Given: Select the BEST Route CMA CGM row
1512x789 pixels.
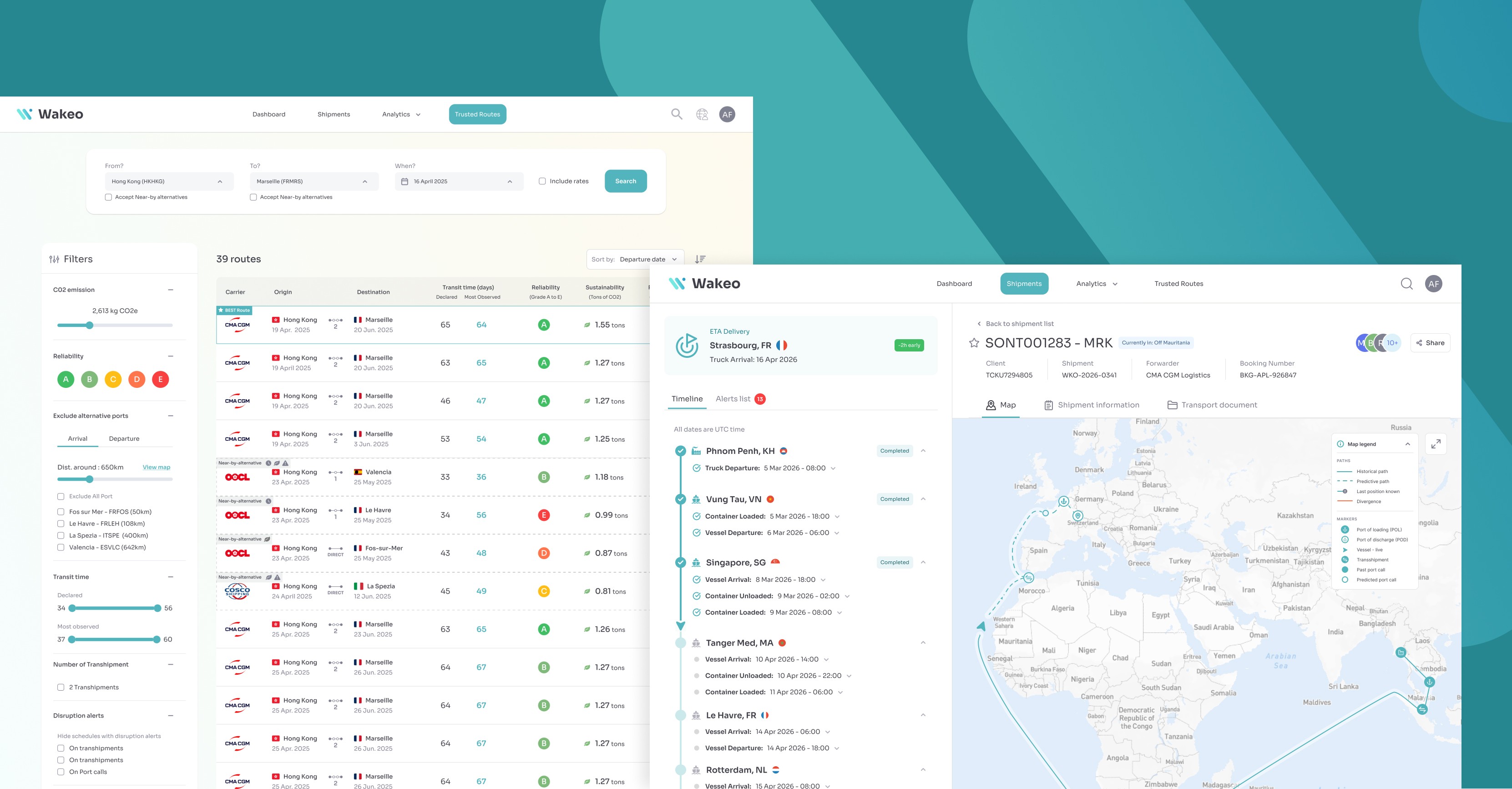Looking at the screenshot, I should pos(433,325).
